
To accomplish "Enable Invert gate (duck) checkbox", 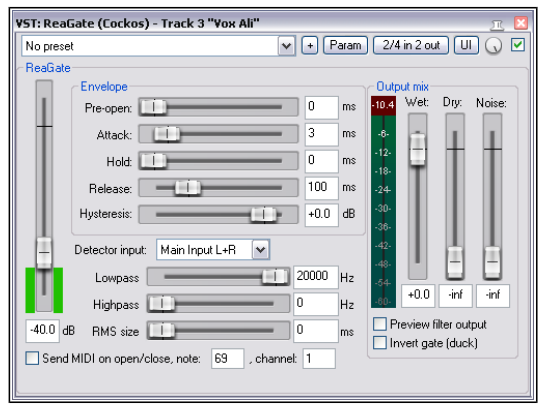I will [x=380, y=343].
